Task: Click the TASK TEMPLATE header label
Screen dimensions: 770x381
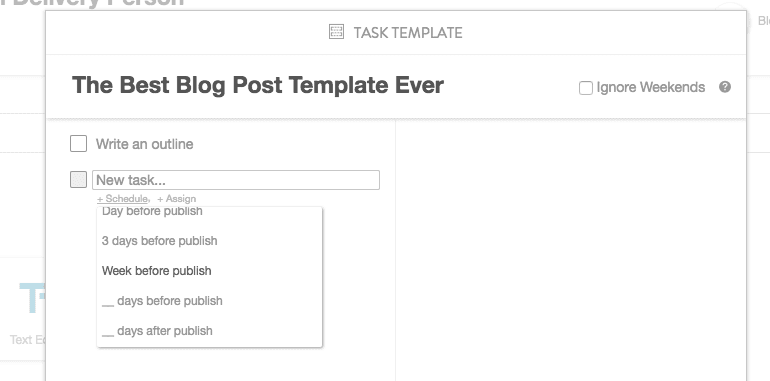Action: coord(408,33)
